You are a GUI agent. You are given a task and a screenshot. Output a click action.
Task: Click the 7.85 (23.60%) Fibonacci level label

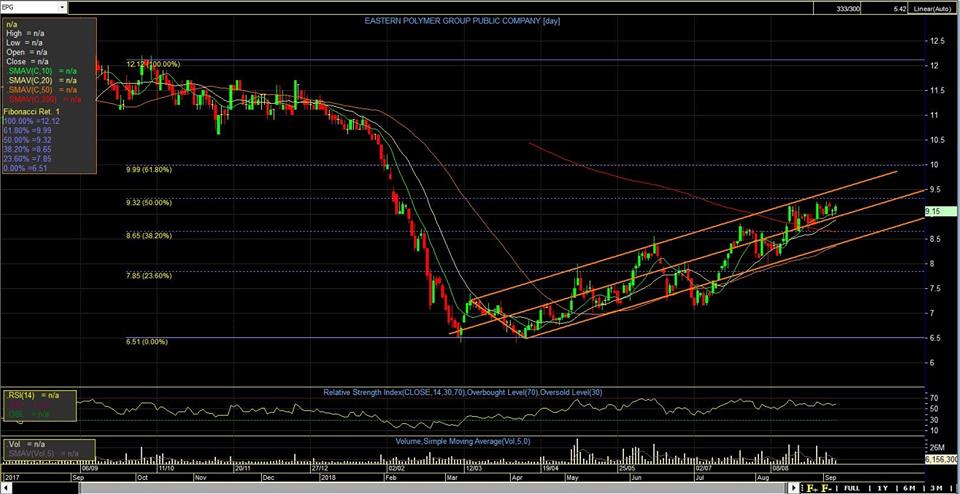[149, 275]
